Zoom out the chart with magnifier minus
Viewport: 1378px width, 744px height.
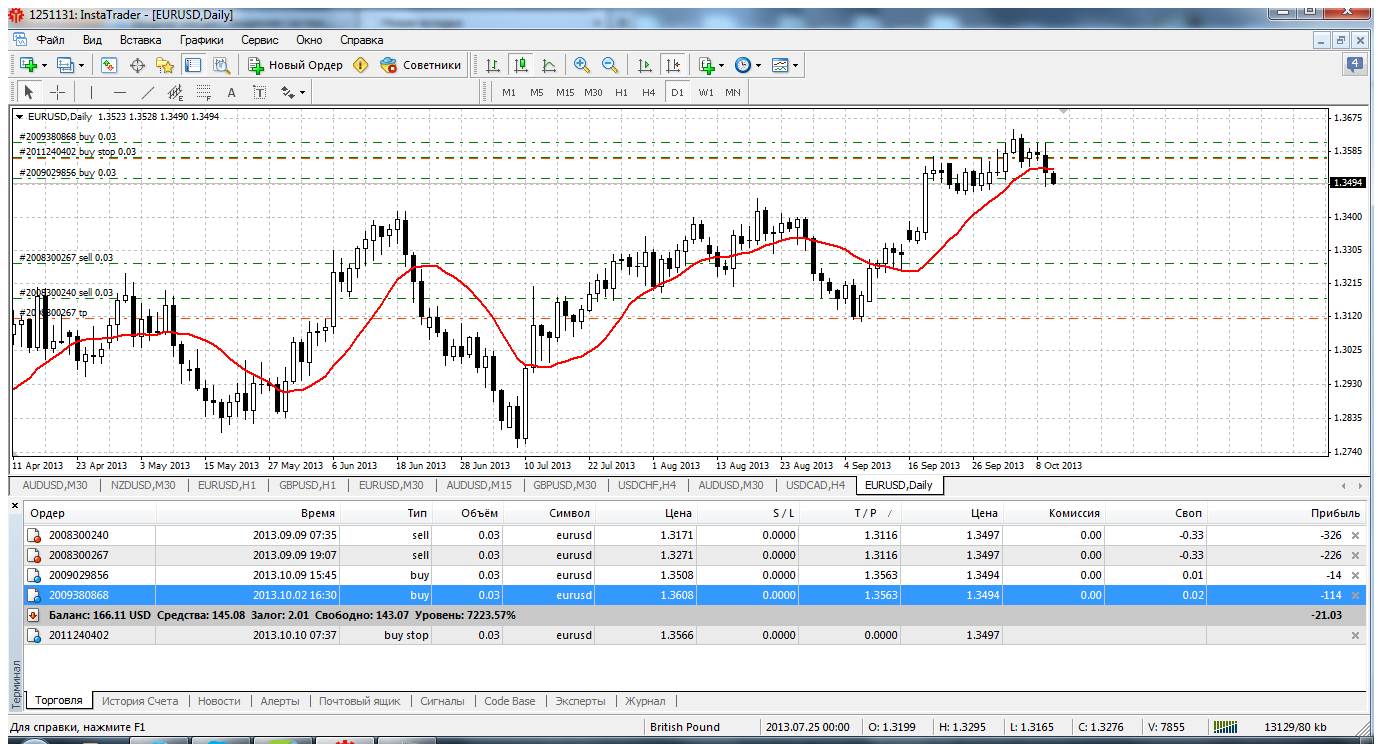(609, 65)
